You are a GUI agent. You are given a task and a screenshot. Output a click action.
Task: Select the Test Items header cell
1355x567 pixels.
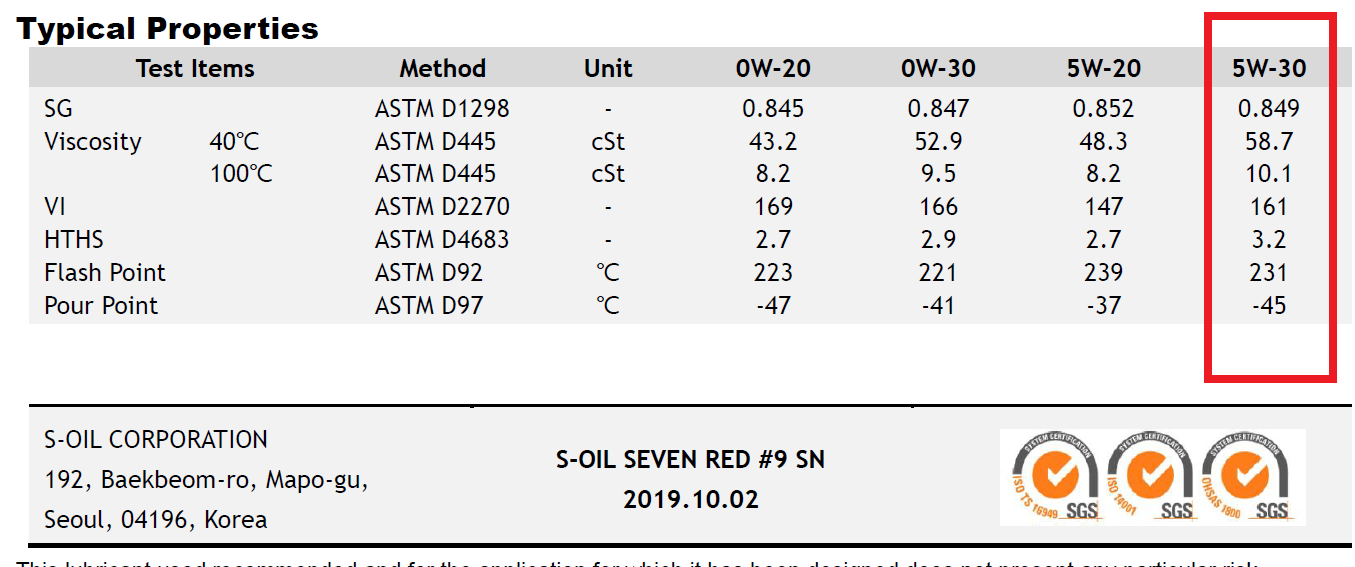tap(195, 68)
